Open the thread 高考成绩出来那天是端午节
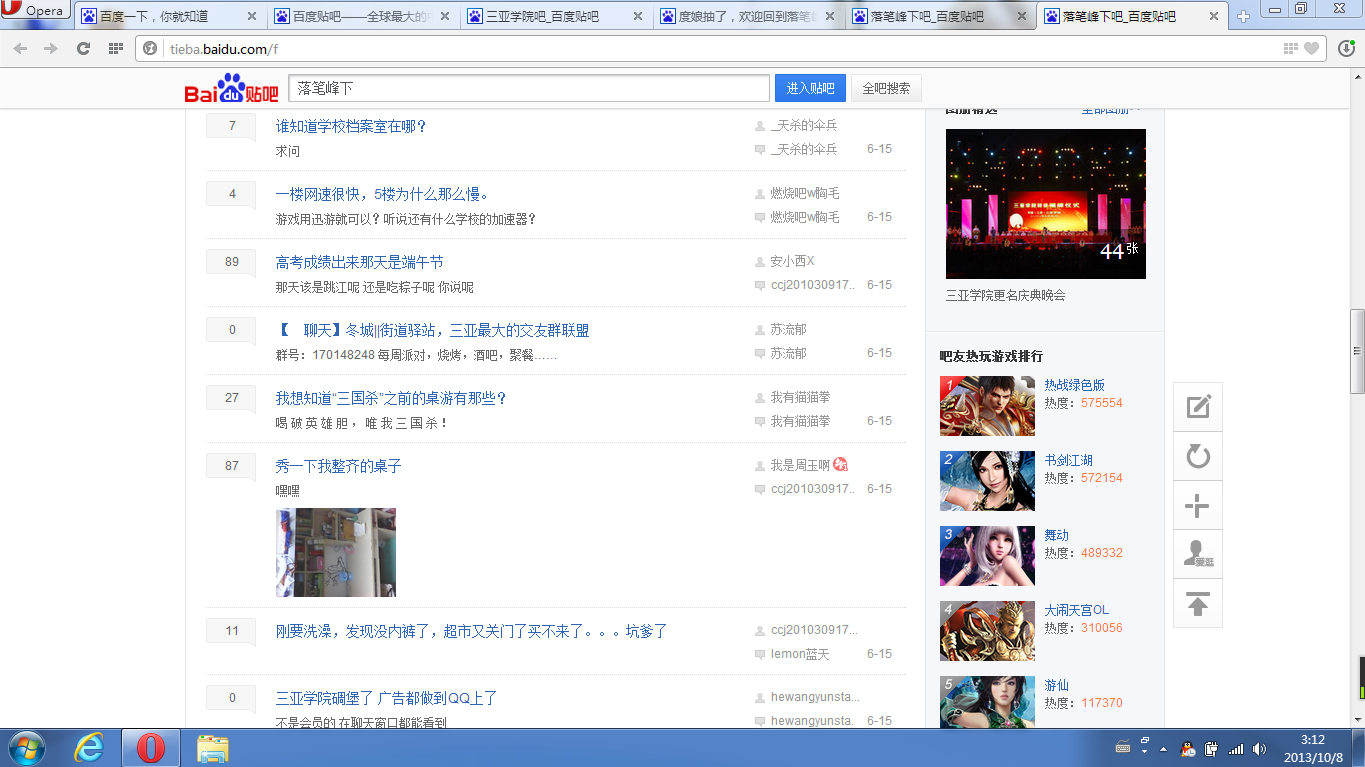Screen dimensions: 1365x767 (x=359, y=262)
